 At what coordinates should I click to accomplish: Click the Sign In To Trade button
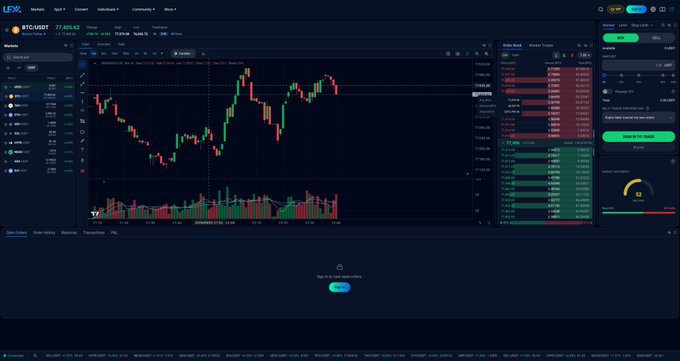pyautogui.click(x=638, y=137)
